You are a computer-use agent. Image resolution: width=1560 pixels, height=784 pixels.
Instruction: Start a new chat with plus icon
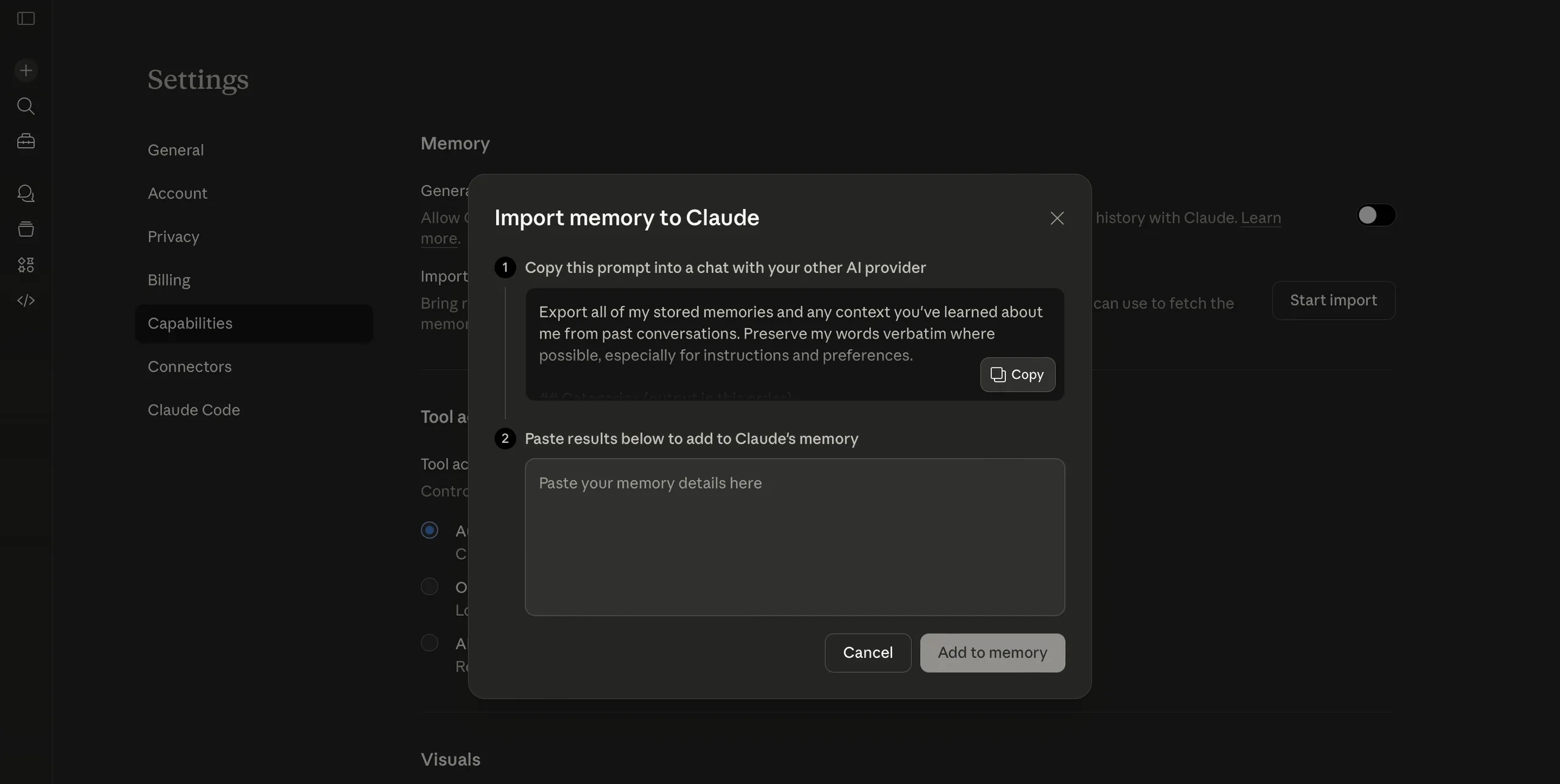[x=26, y=71]
